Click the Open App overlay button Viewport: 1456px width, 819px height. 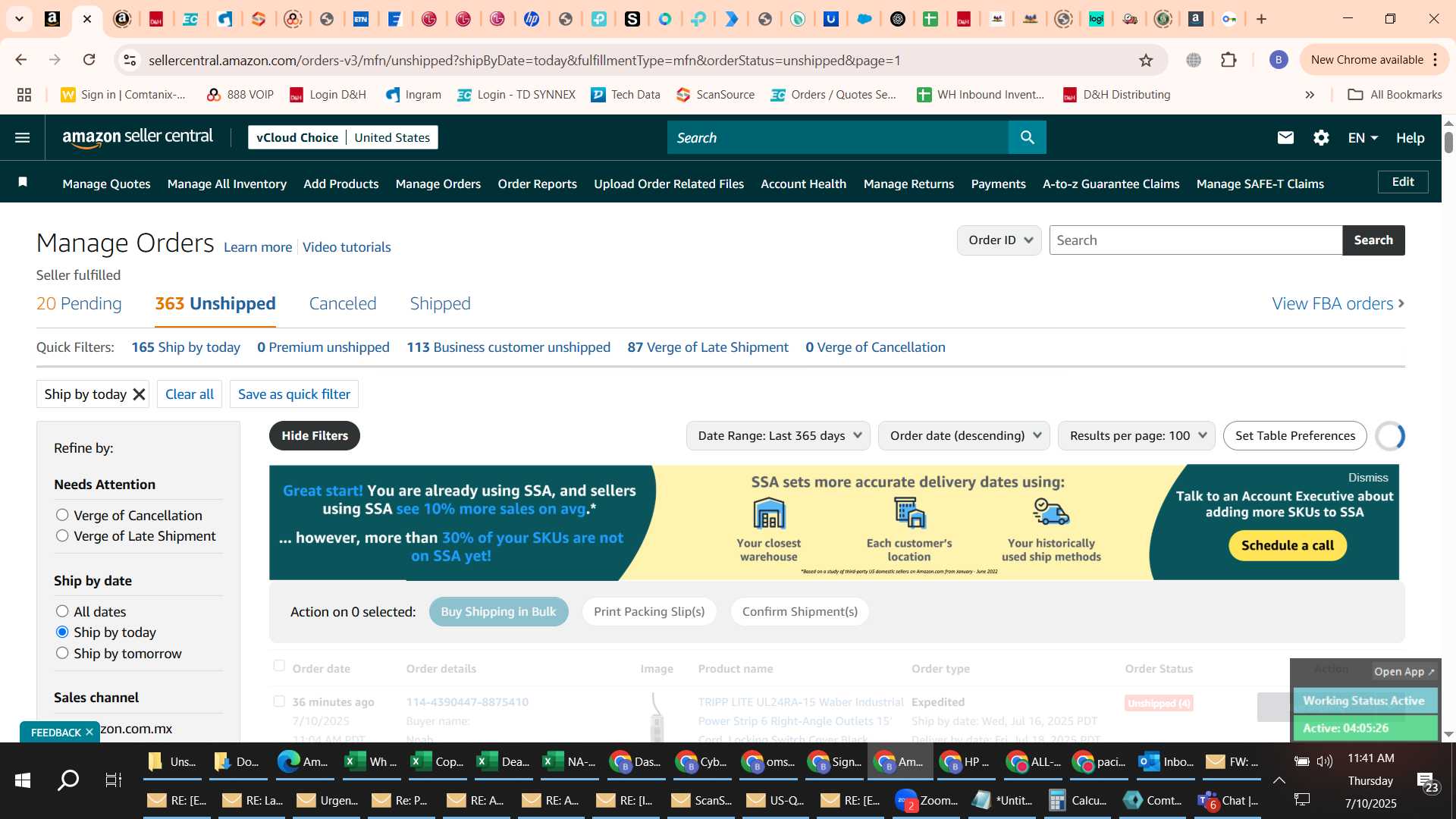click(1404, 671)
